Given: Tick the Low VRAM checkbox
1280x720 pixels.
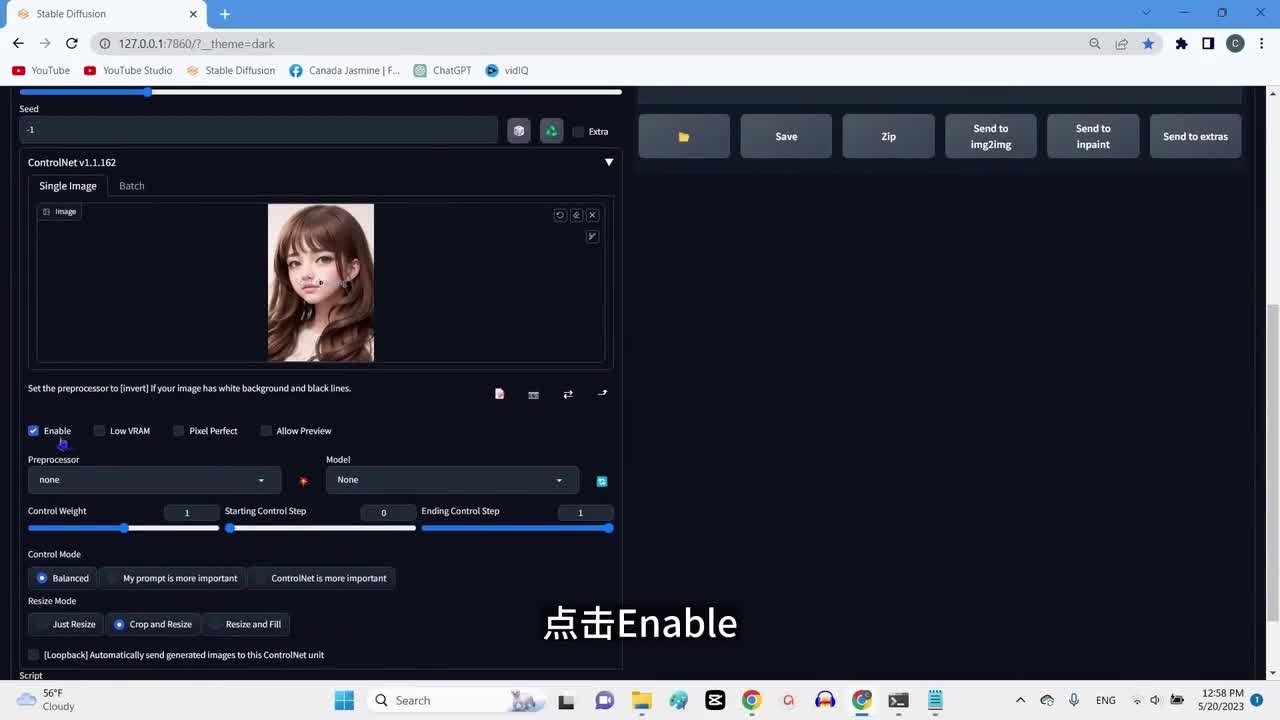Looking at the screenshot, I should [99, 431].
